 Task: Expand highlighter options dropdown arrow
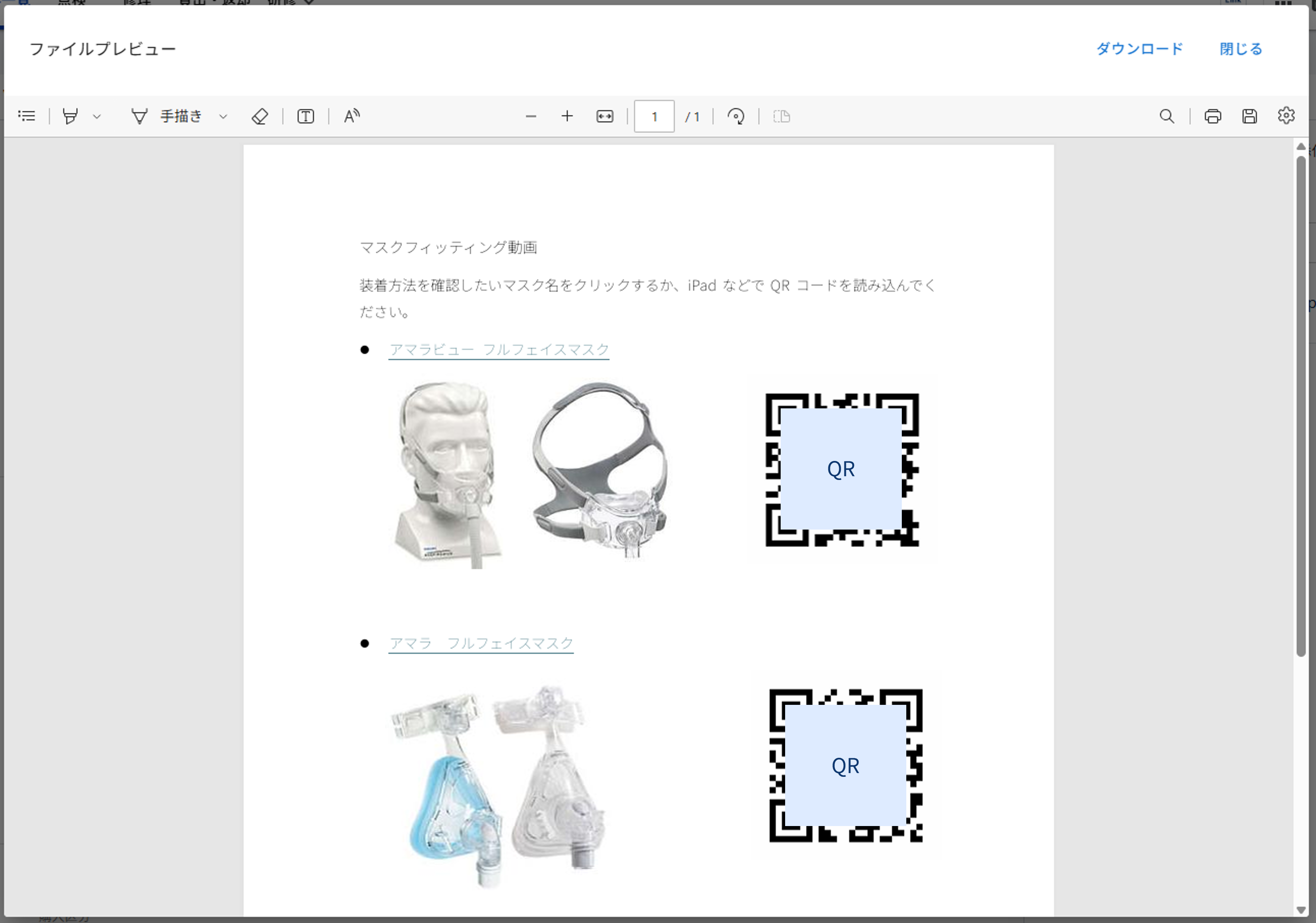click(x=97, y=116)
